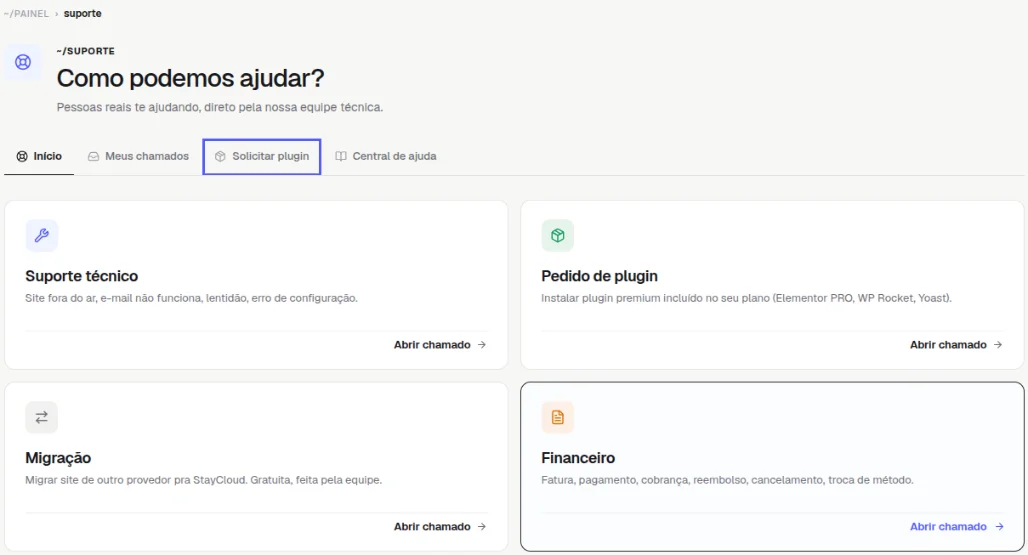Viewport: 1028px width, 555px height.
Task: Click the lifebuoy icon in the Início tab
Action: click(x=22, y=156)
